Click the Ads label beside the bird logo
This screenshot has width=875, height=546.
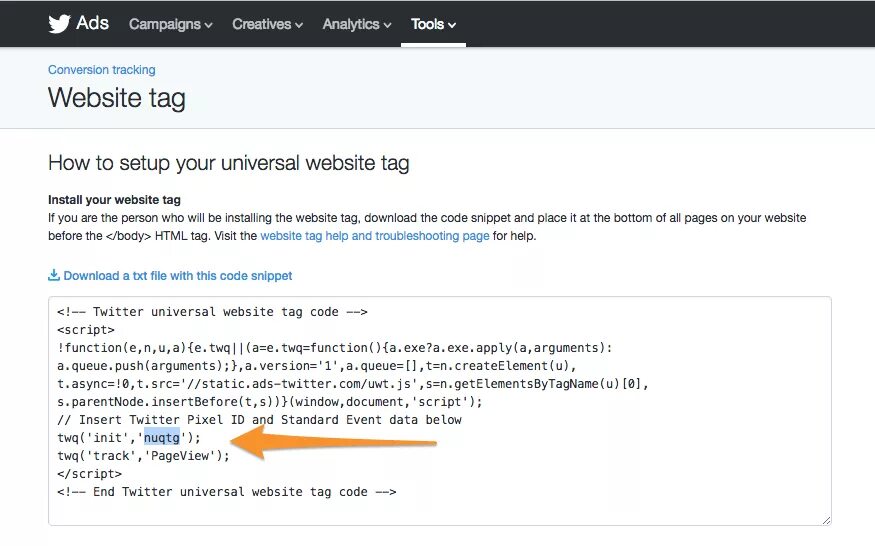click(92, 23)
